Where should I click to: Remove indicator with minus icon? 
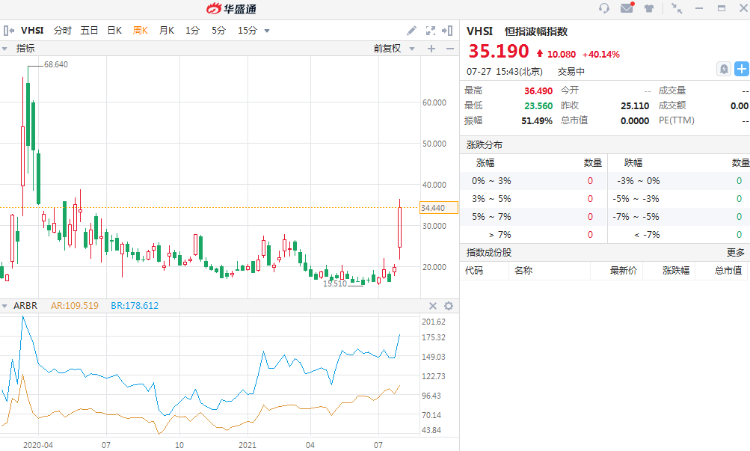pos(450,48)
